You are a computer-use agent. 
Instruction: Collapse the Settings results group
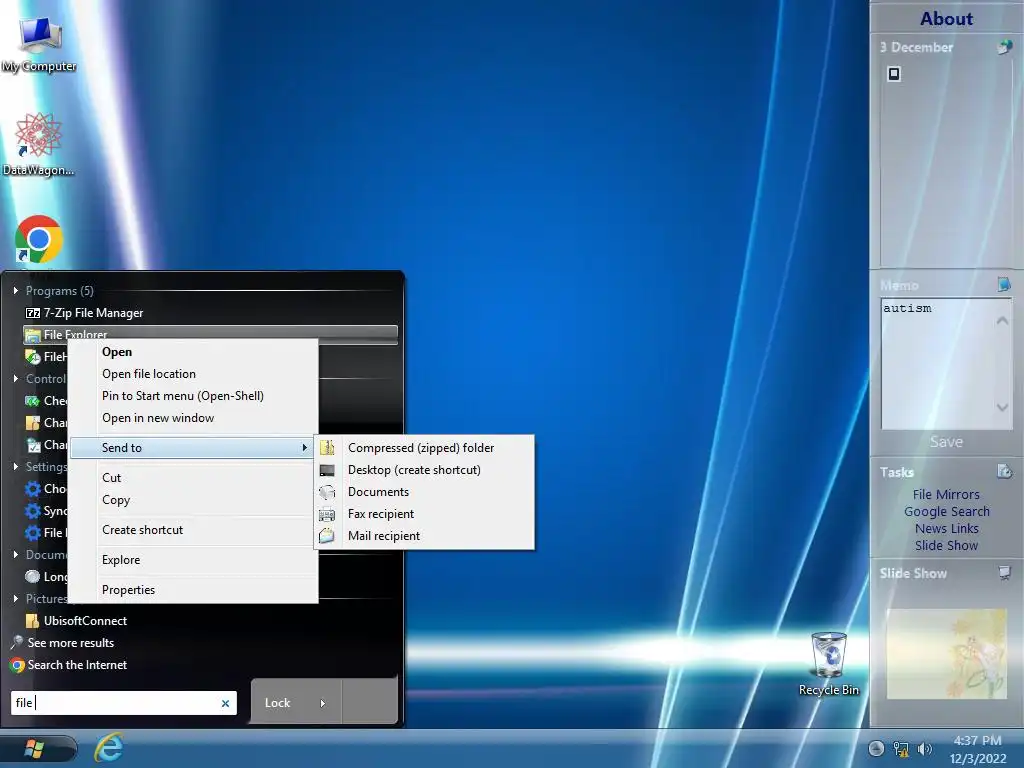tap(16, 466)
